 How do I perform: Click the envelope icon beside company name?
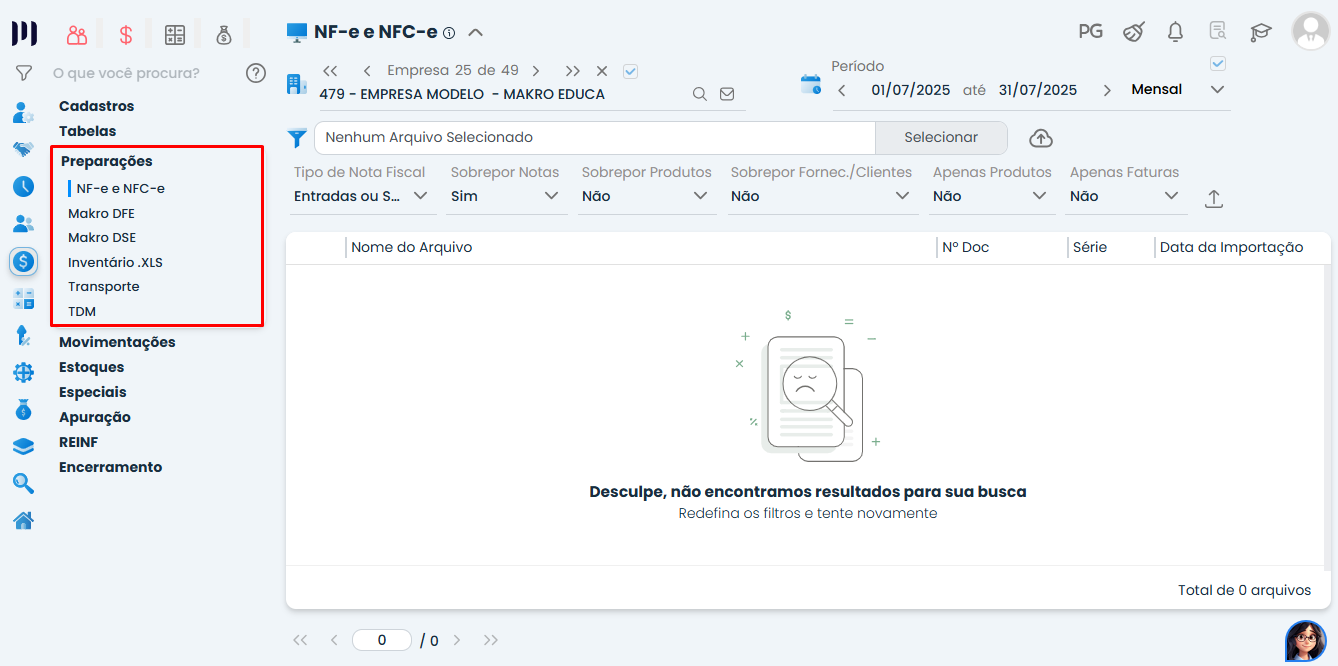[x=727, y=94]
